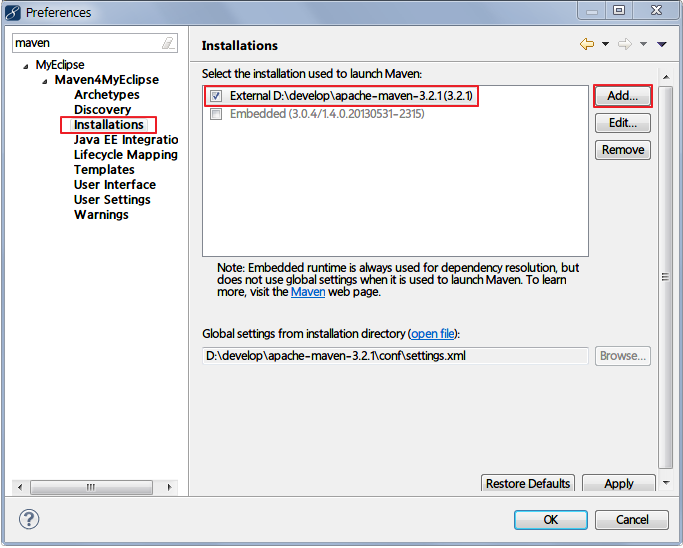
Task: Confirm with the OK button
Action: tap(551, 520)
